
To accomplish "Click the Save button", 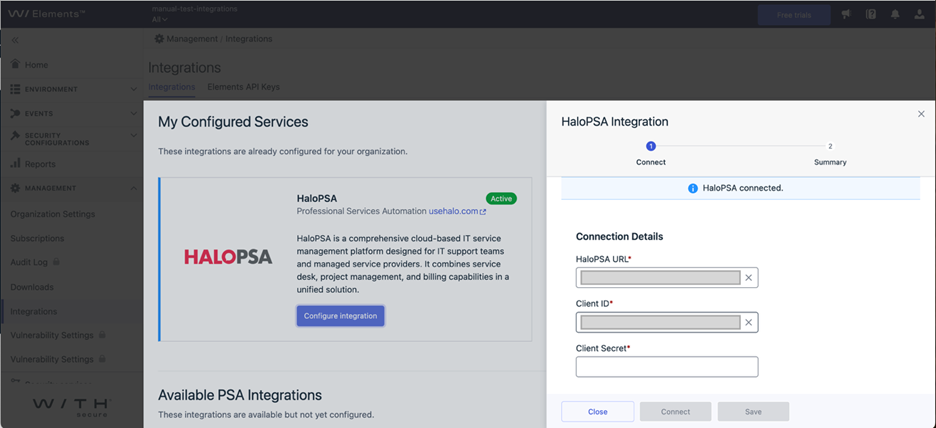I will coord(753,412).
